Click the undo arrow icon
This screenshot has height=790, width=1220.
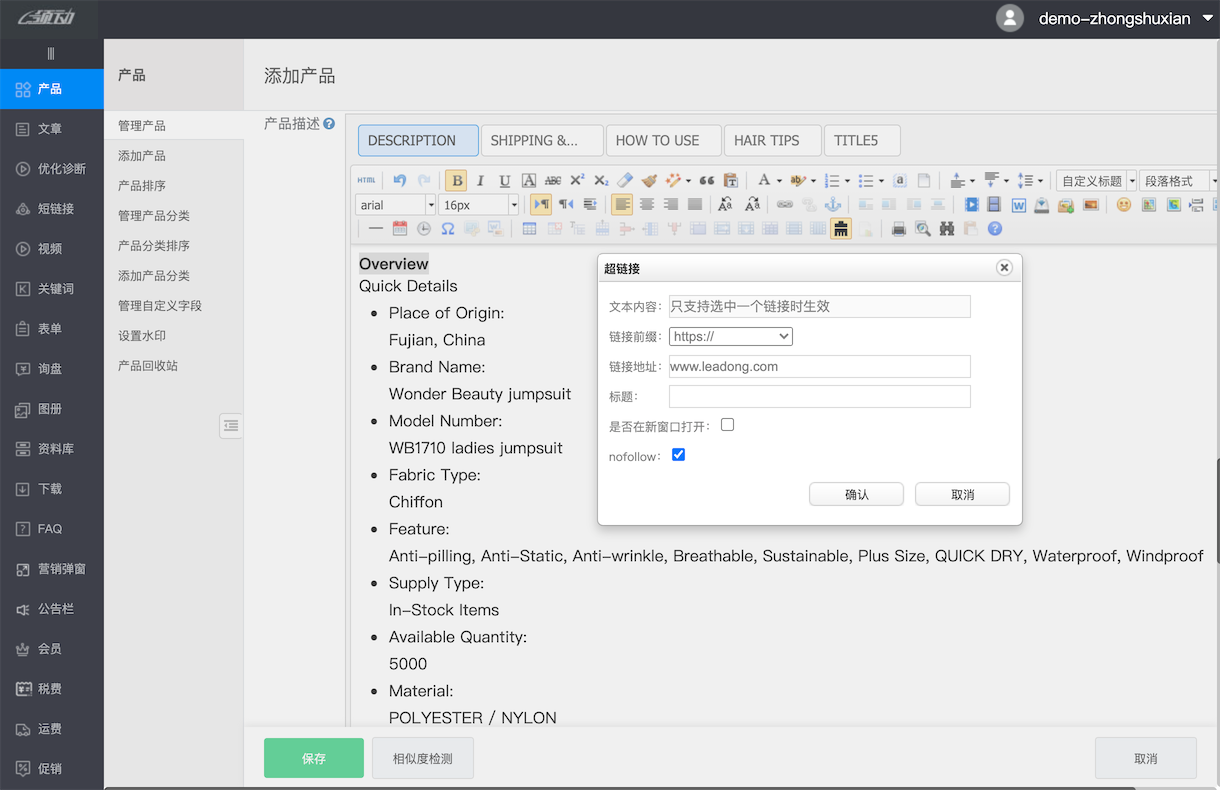(400, 180)
